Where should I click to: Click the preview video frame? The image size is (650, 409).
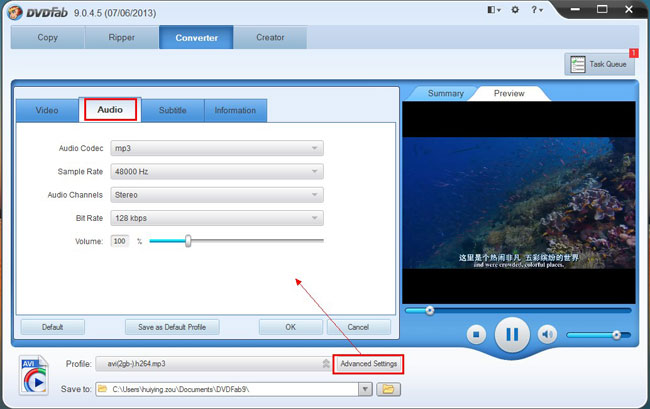pos(519,203)
